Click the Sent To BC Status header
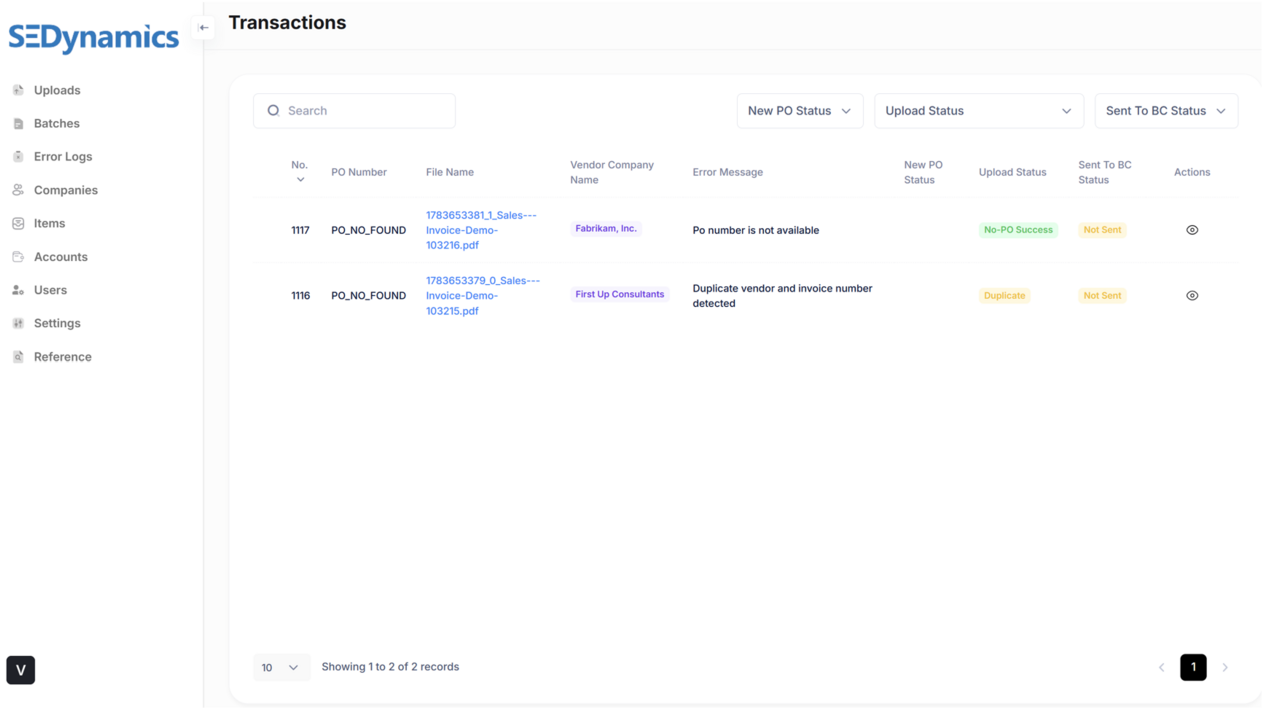The image size is (1280, 720). [1105, 172]
